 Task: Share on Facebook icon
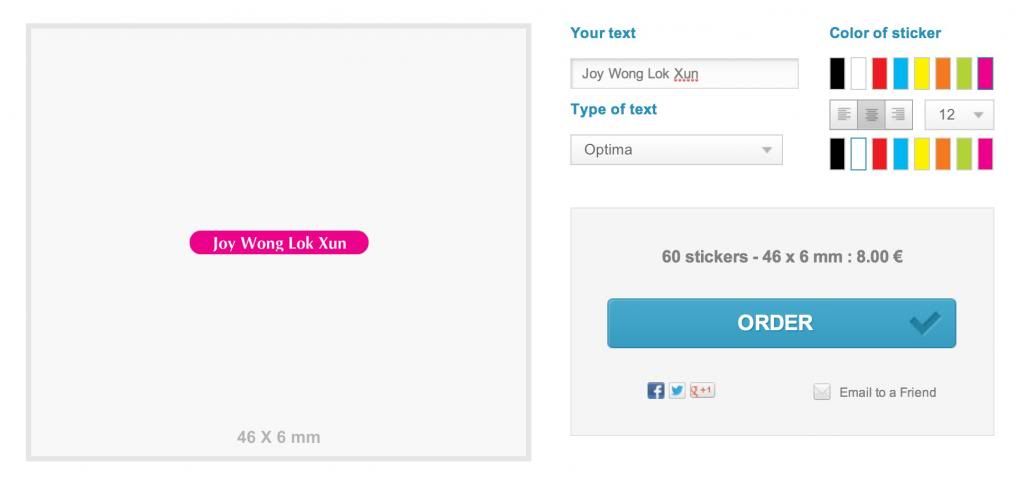[656, 391]
